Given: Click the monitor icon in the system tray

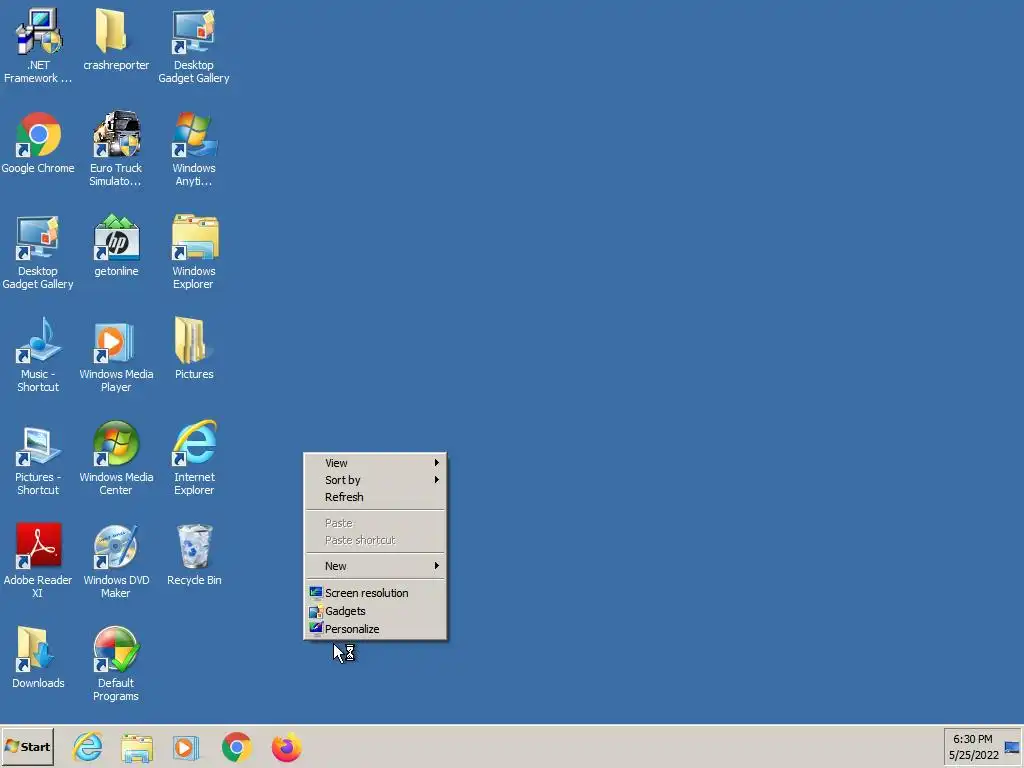Looking at the screenshot, I should point(1012,747).
